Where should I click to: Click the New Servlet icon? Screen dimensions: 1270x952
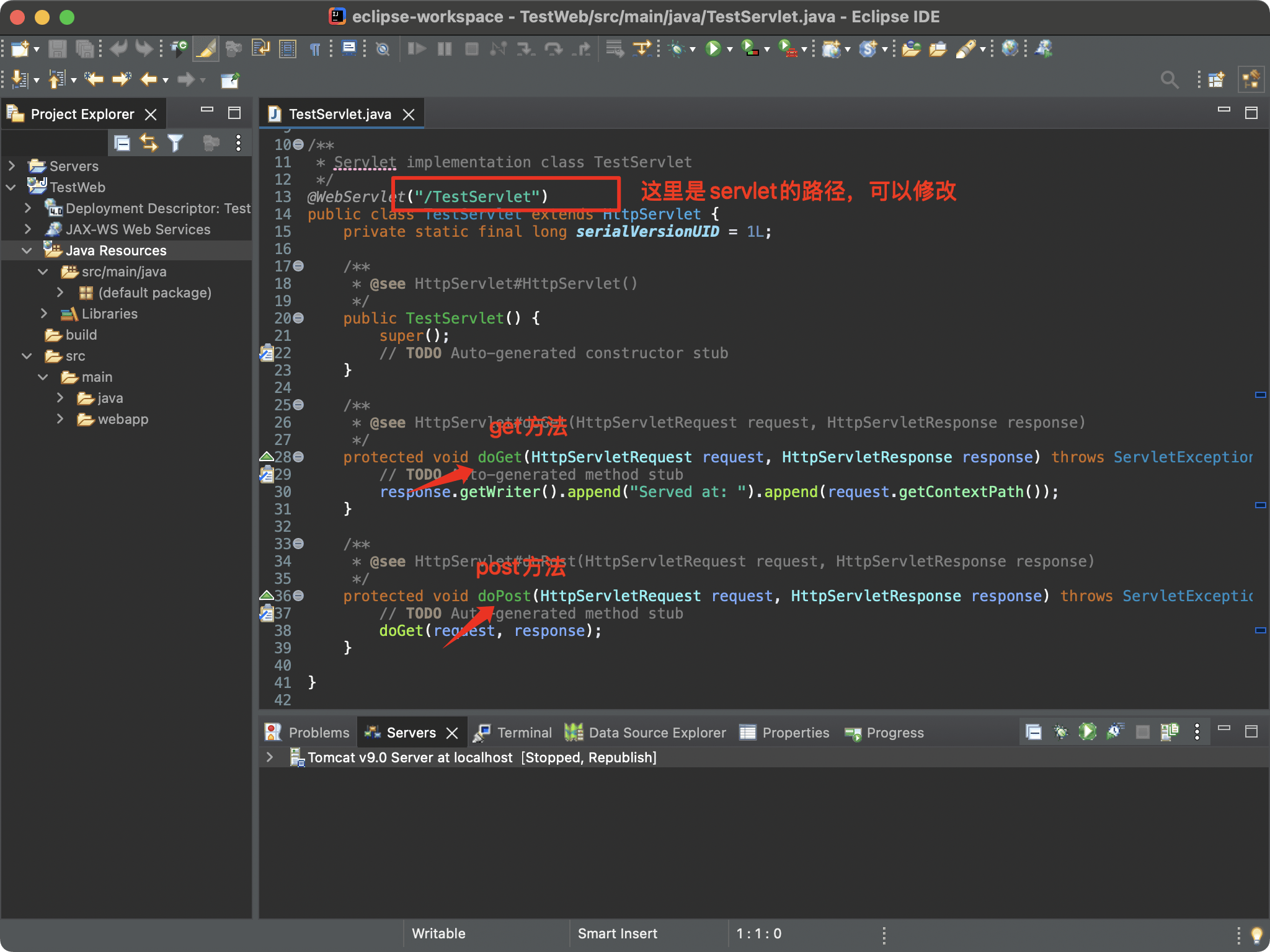tap(868, 48)
